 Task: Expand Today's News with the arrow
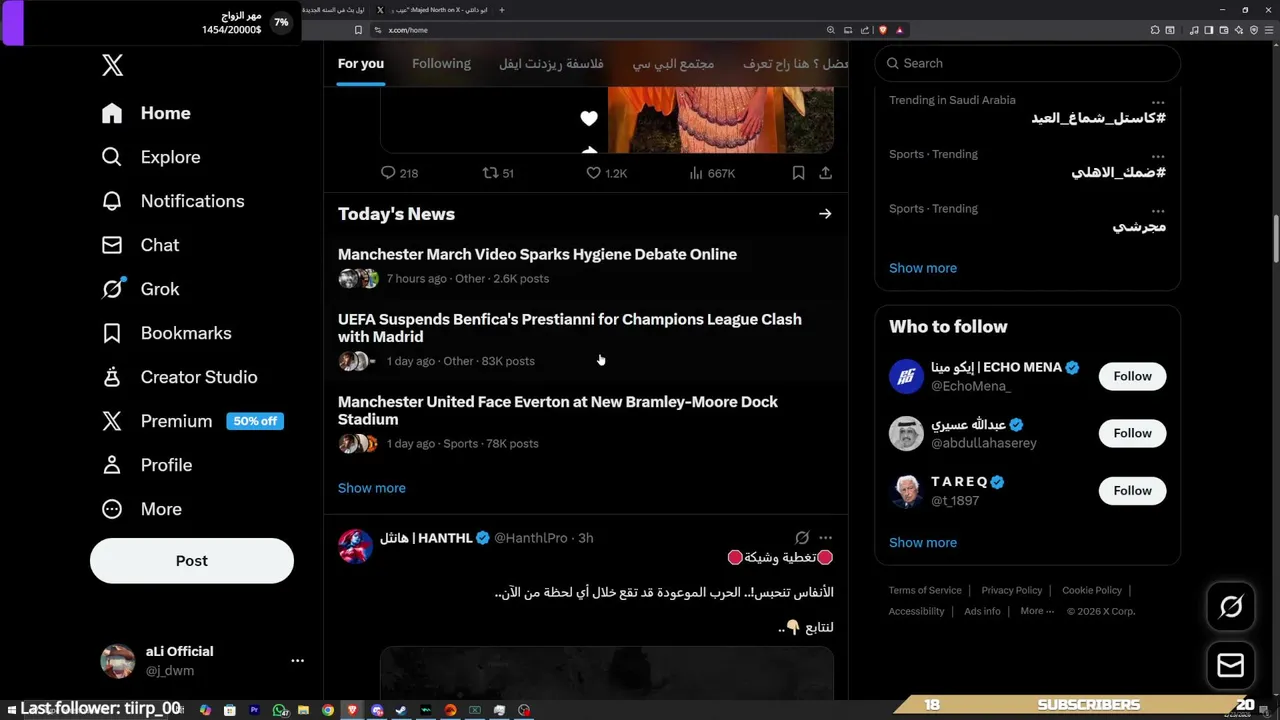pos(825,214)
